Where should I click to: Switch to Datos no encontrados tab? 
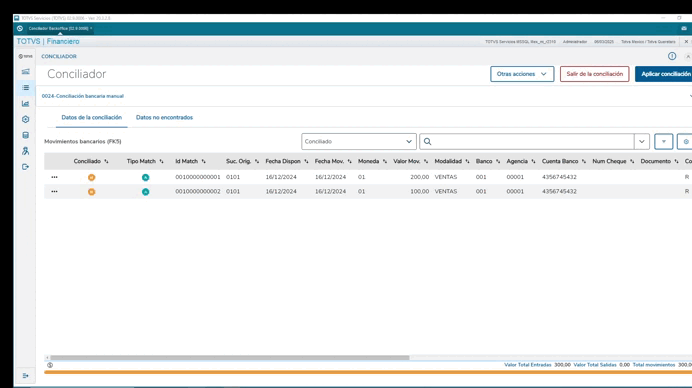(164, 117)
